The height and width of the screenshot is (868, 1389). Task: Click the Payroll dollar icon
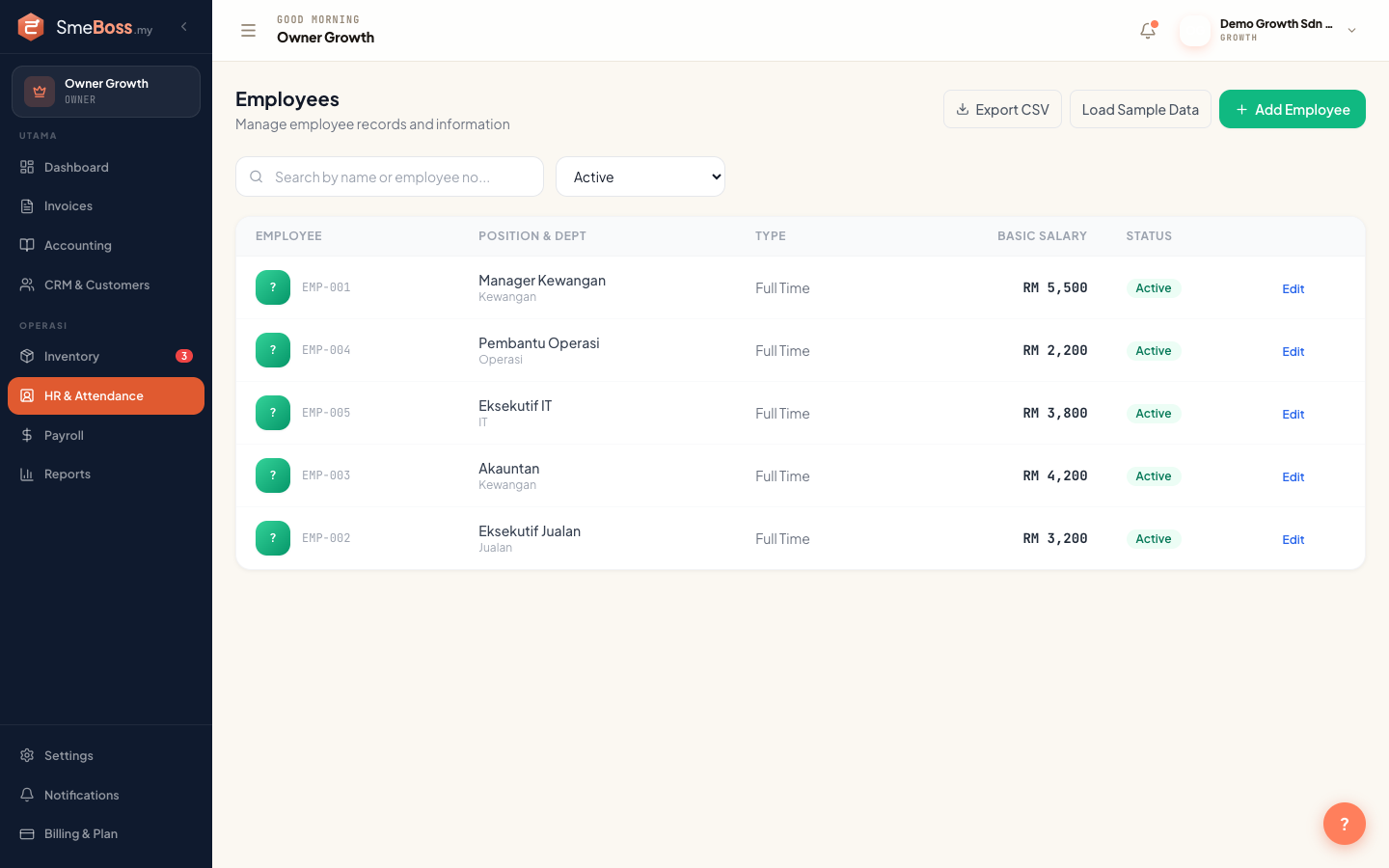(x=27, y=435)
